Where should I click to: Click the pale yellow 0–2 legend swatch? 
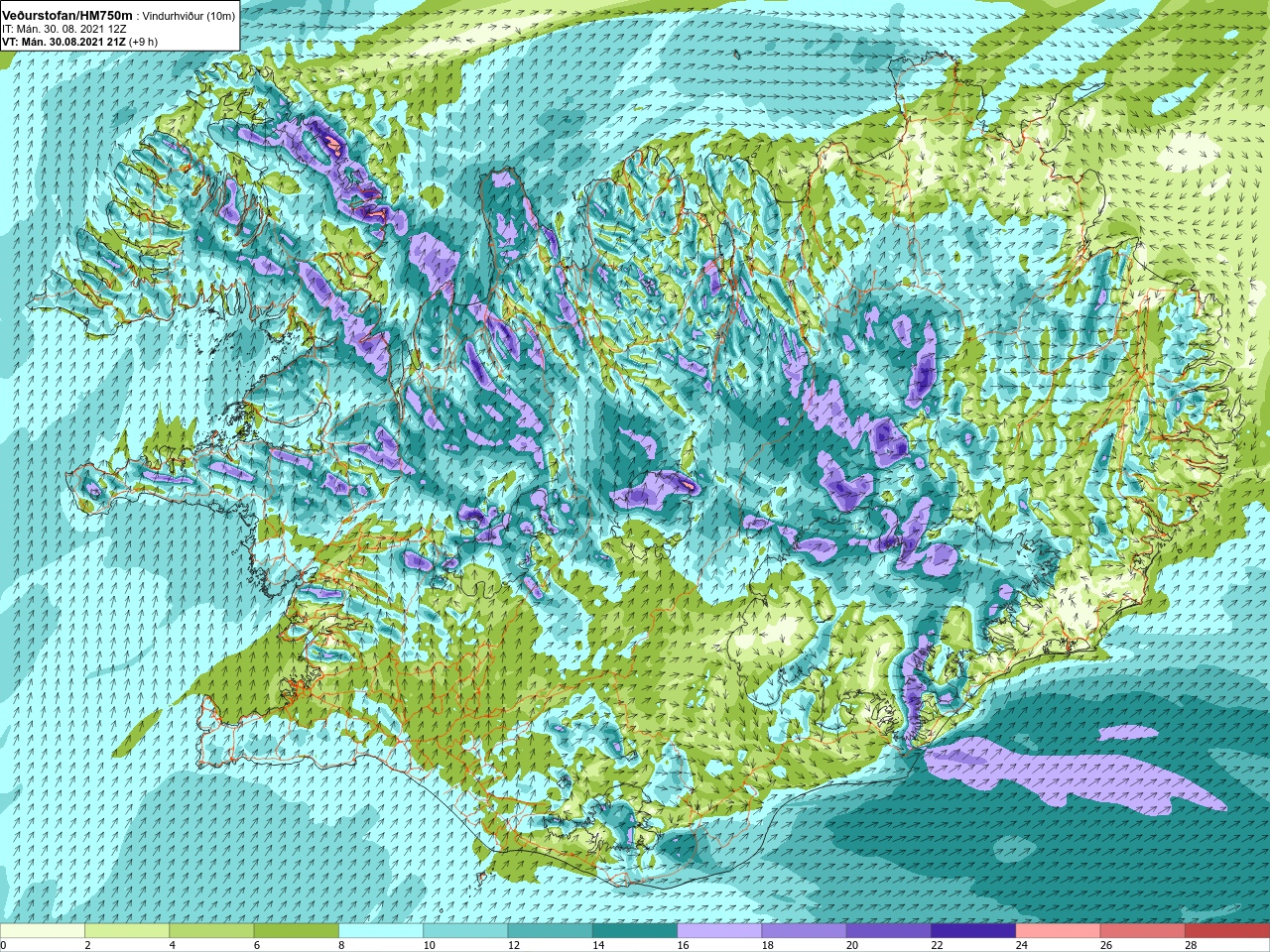43,931
